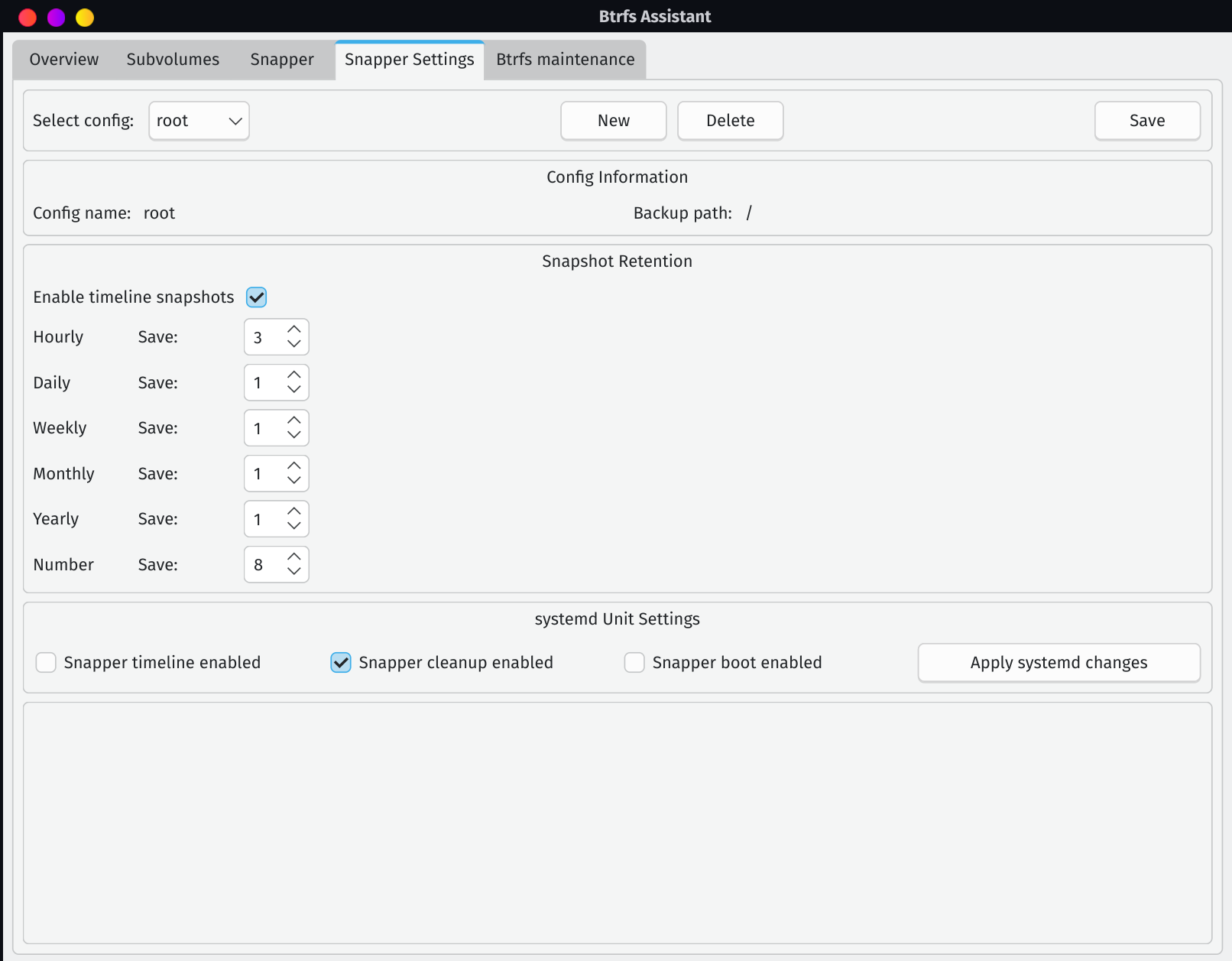1232x961 pixels.
Task: Switch to the Overview tab
Action: [64, 60]
